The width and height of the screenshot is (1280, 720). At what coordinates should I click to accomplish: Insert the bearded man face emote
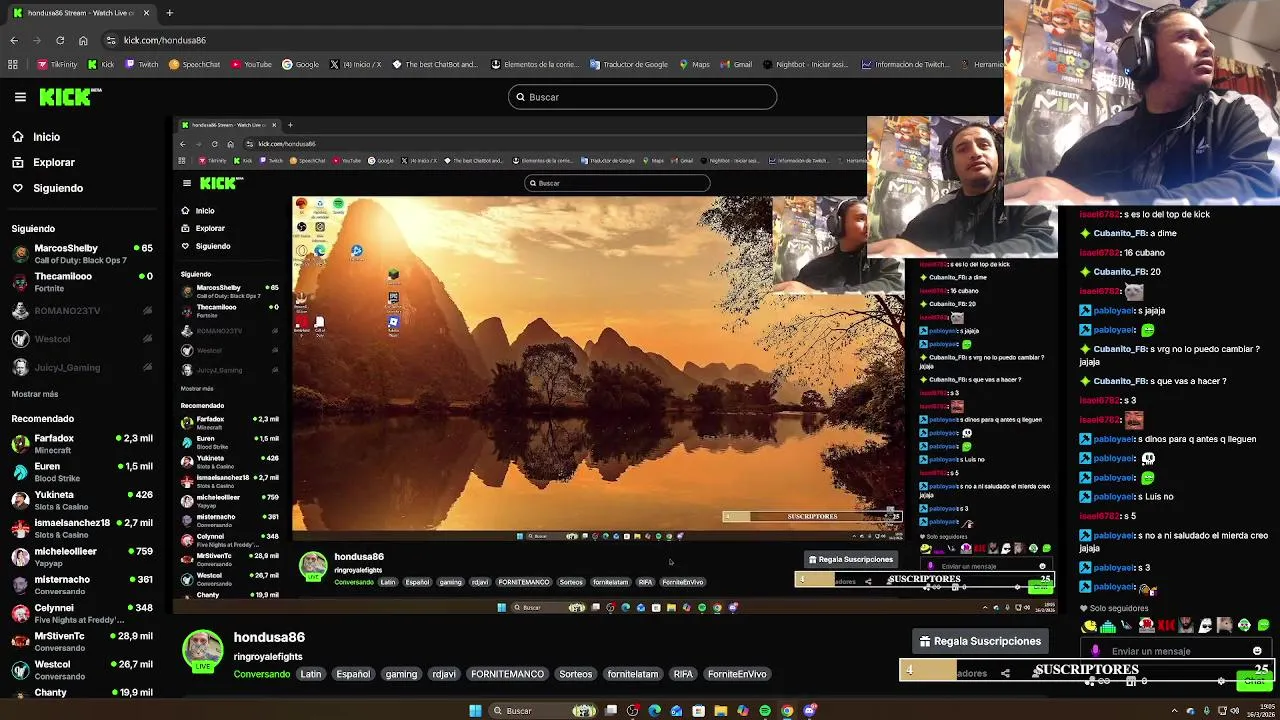coord(1186,626)
